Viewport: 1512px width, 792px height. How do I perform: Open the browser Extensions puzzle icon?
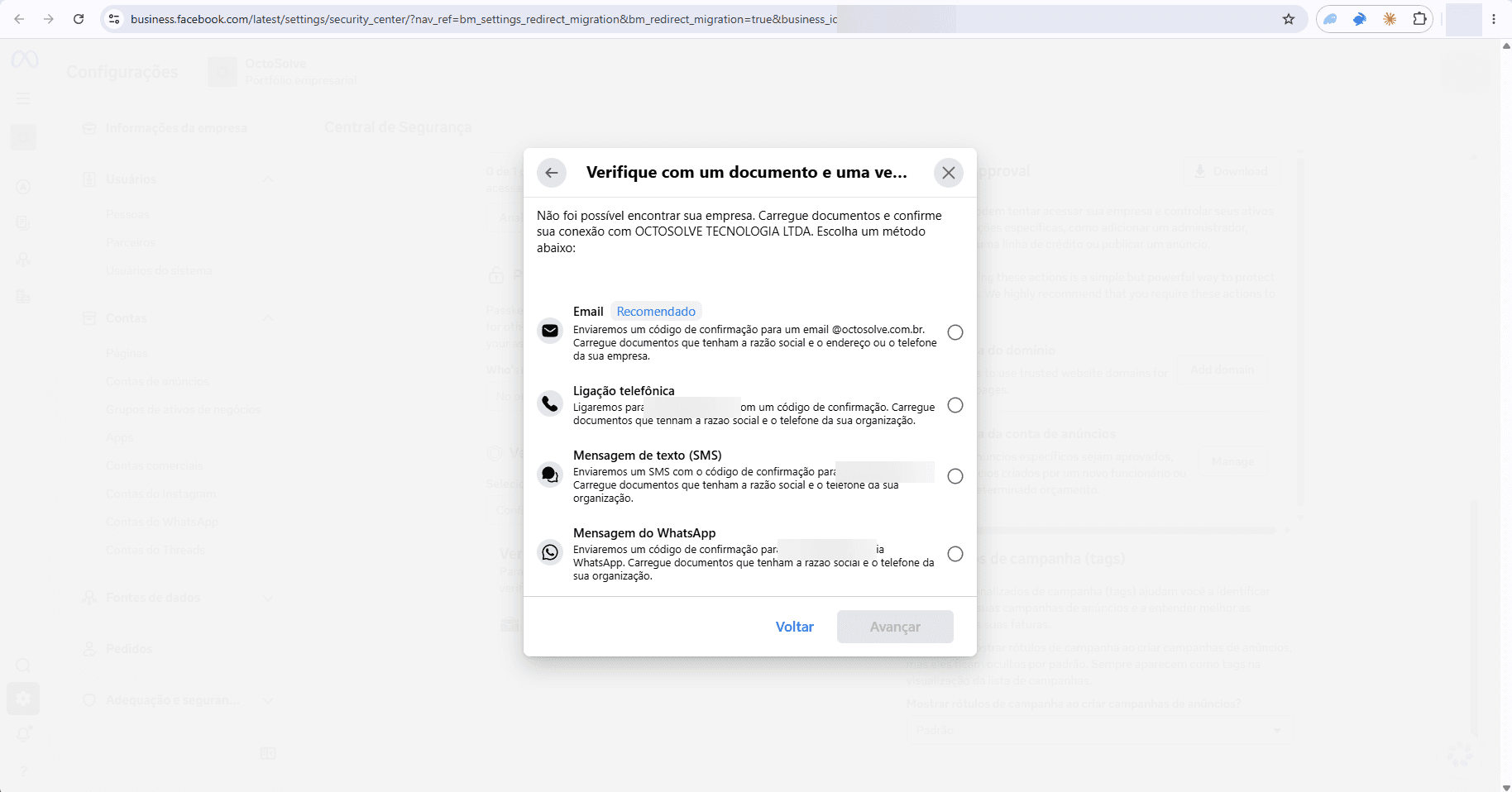[x=1419, y=19]
